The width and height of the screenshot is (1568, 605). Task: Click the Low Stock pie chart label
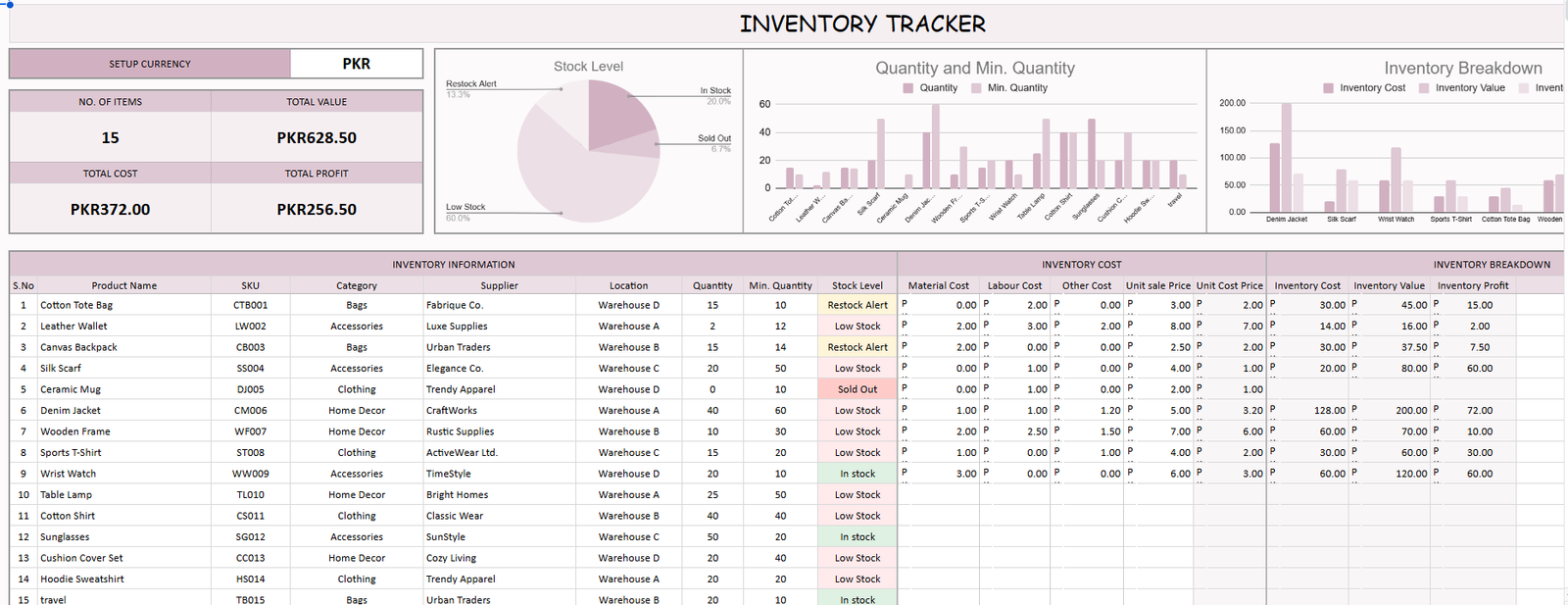pyautogui.click(x=465, y=207)
